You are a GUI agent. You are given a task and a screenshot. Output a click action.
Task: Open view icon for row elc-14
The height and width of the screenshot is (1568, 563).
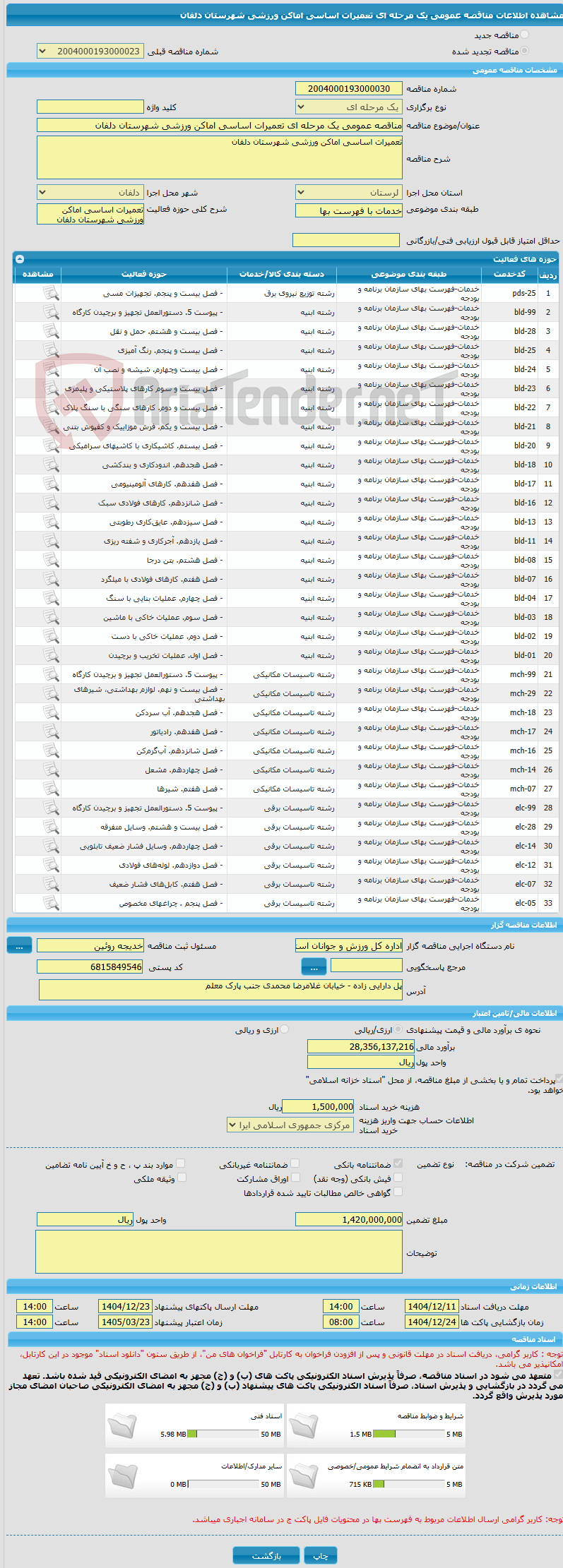51,846
